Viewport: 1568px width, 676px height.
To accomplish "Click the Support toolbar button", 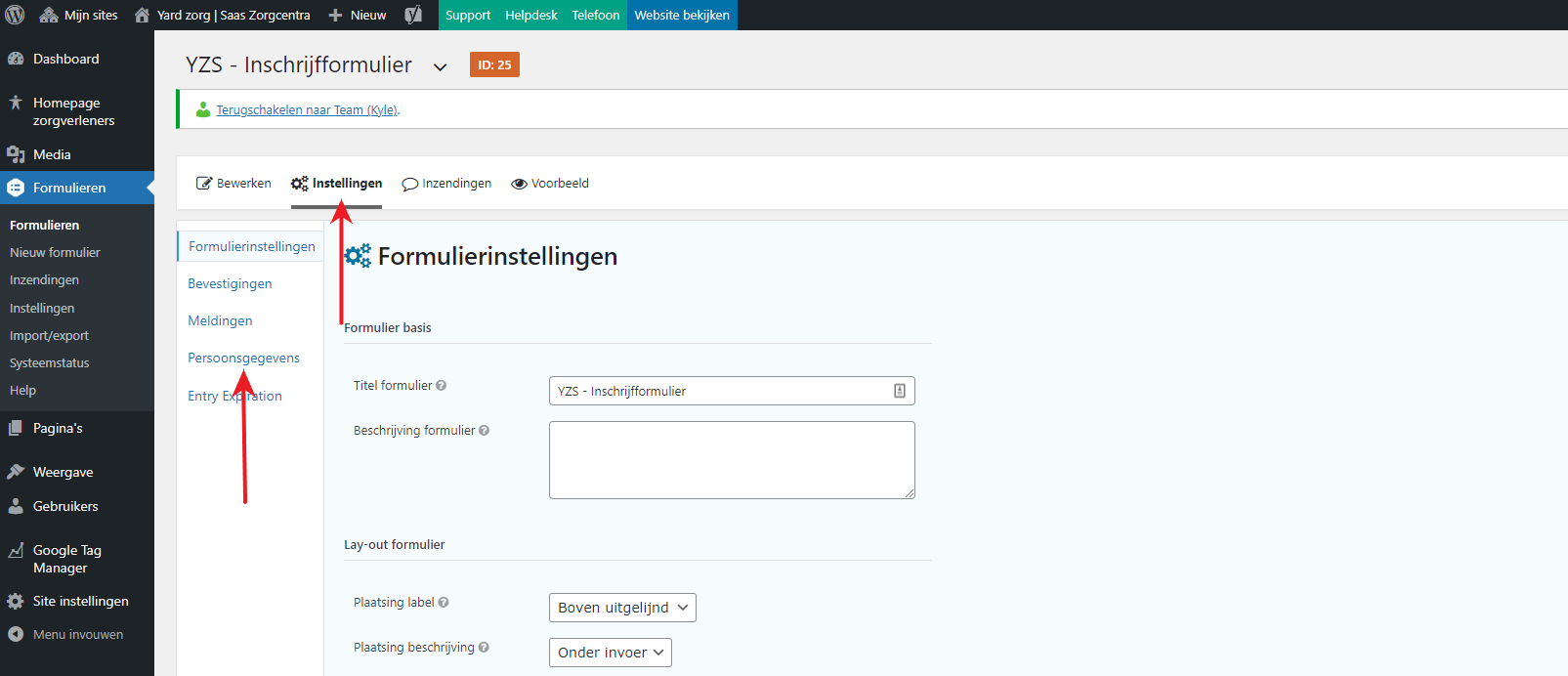I will (468, 15).
